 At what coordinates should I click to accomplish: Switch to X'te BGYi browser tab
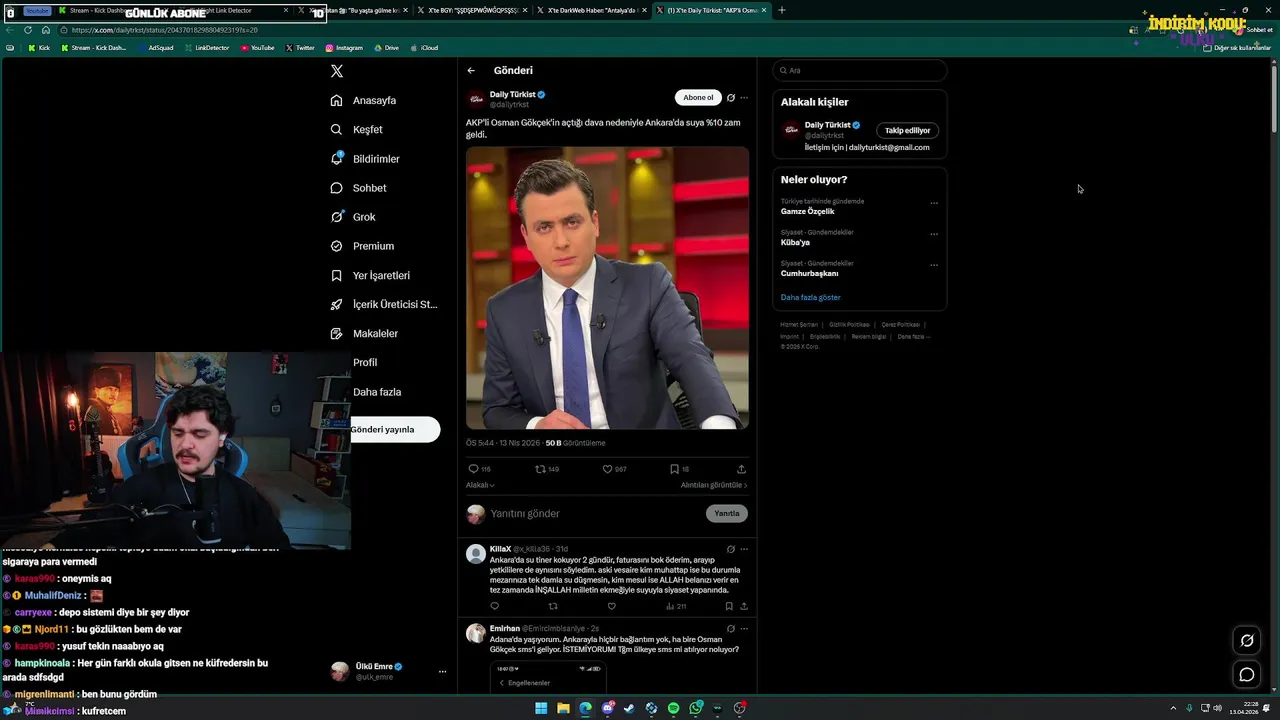click(474, 10)
